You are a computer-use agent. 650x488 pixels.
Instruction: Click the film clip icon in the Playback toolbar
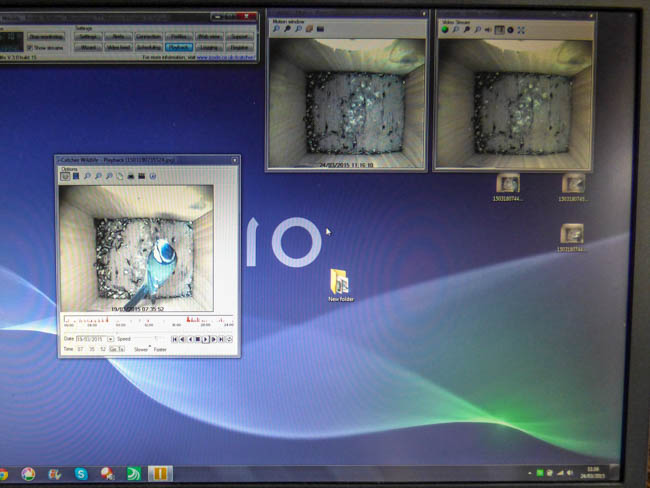(x=142, y=176)
